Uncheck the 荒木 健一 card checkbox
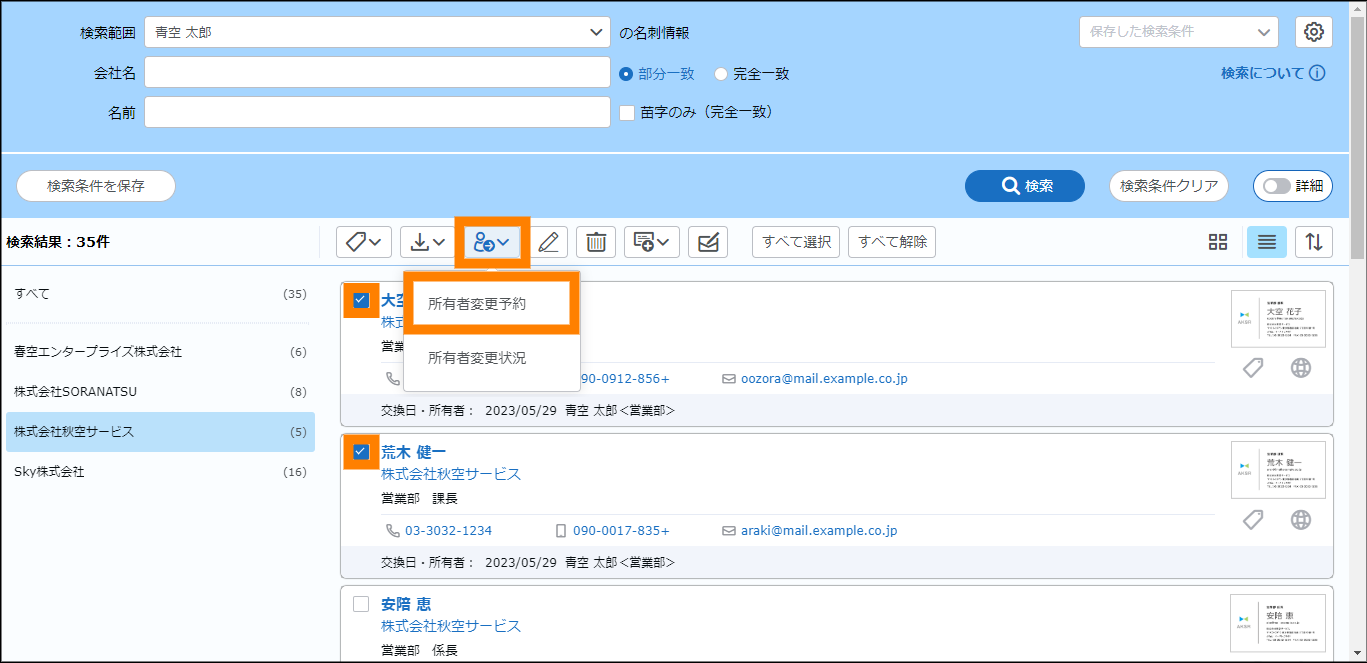1367x663 pixels. click(361, 452)
